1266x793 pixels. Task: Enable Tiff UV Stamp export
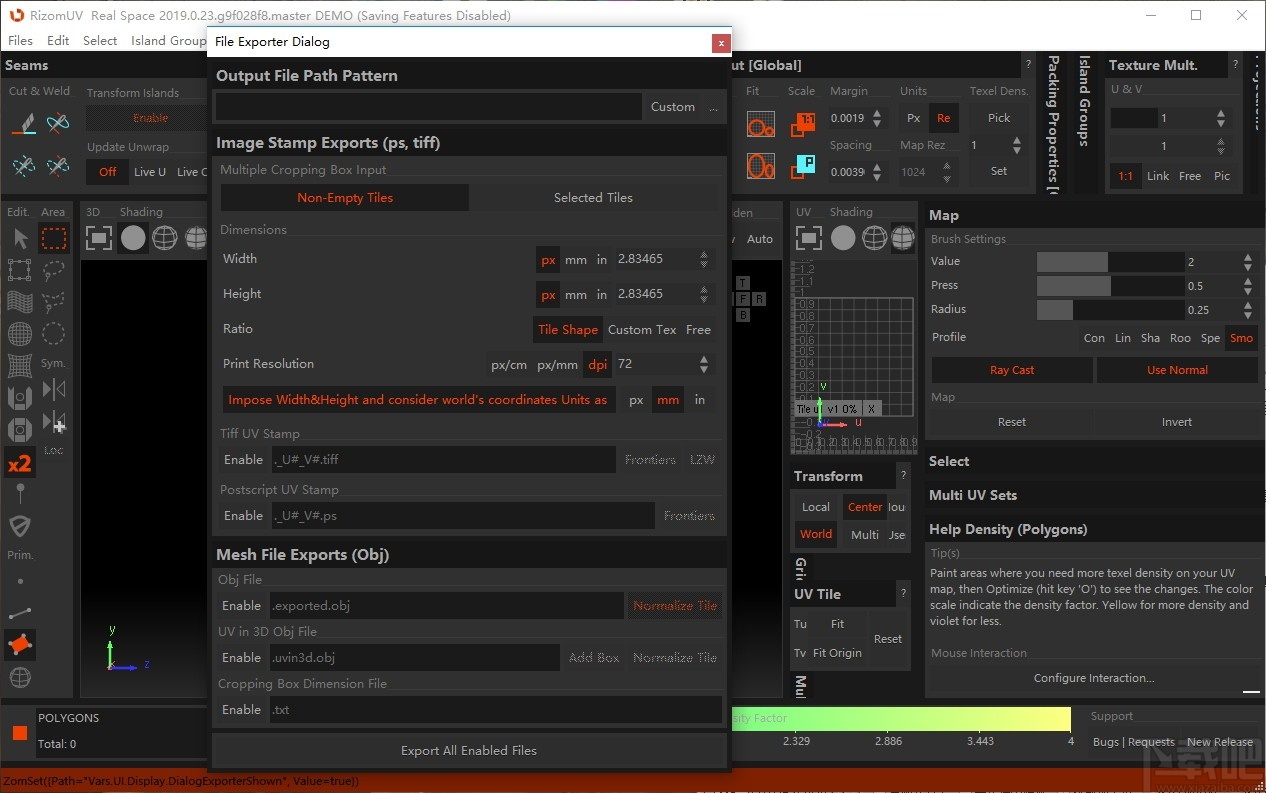coord(243,460)
